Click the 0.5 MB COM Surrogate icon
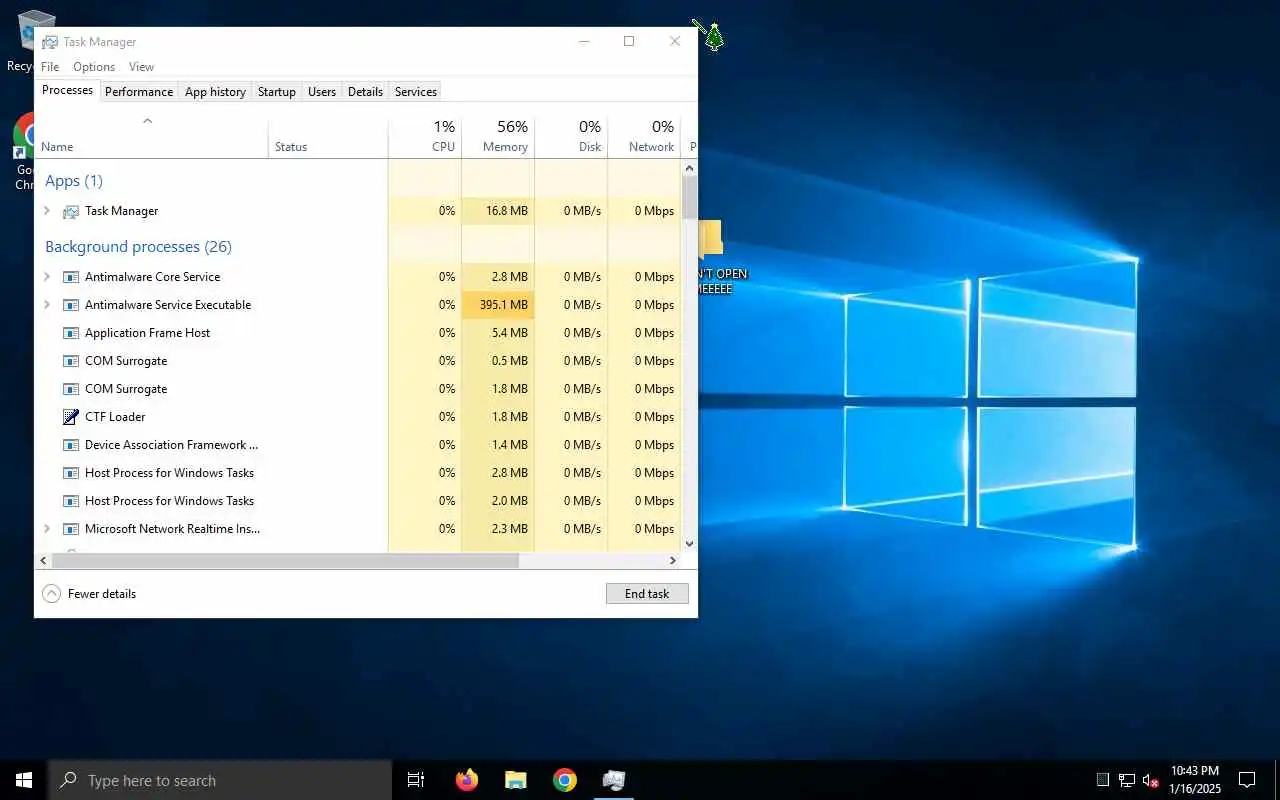1280x800 pixels. pos(71,361)
